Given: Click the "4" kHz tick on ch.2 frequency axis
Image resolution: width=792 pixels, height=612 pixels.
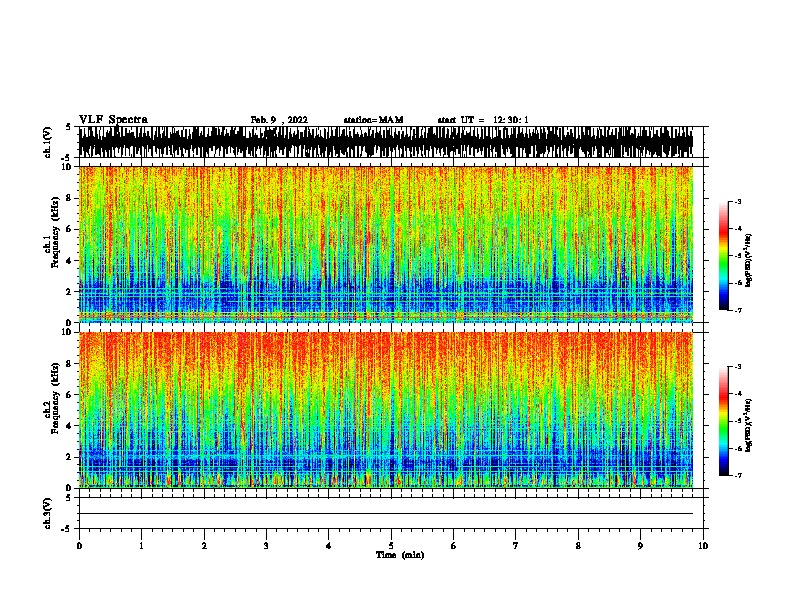Looking at the screenshot, I should (71, 426).
